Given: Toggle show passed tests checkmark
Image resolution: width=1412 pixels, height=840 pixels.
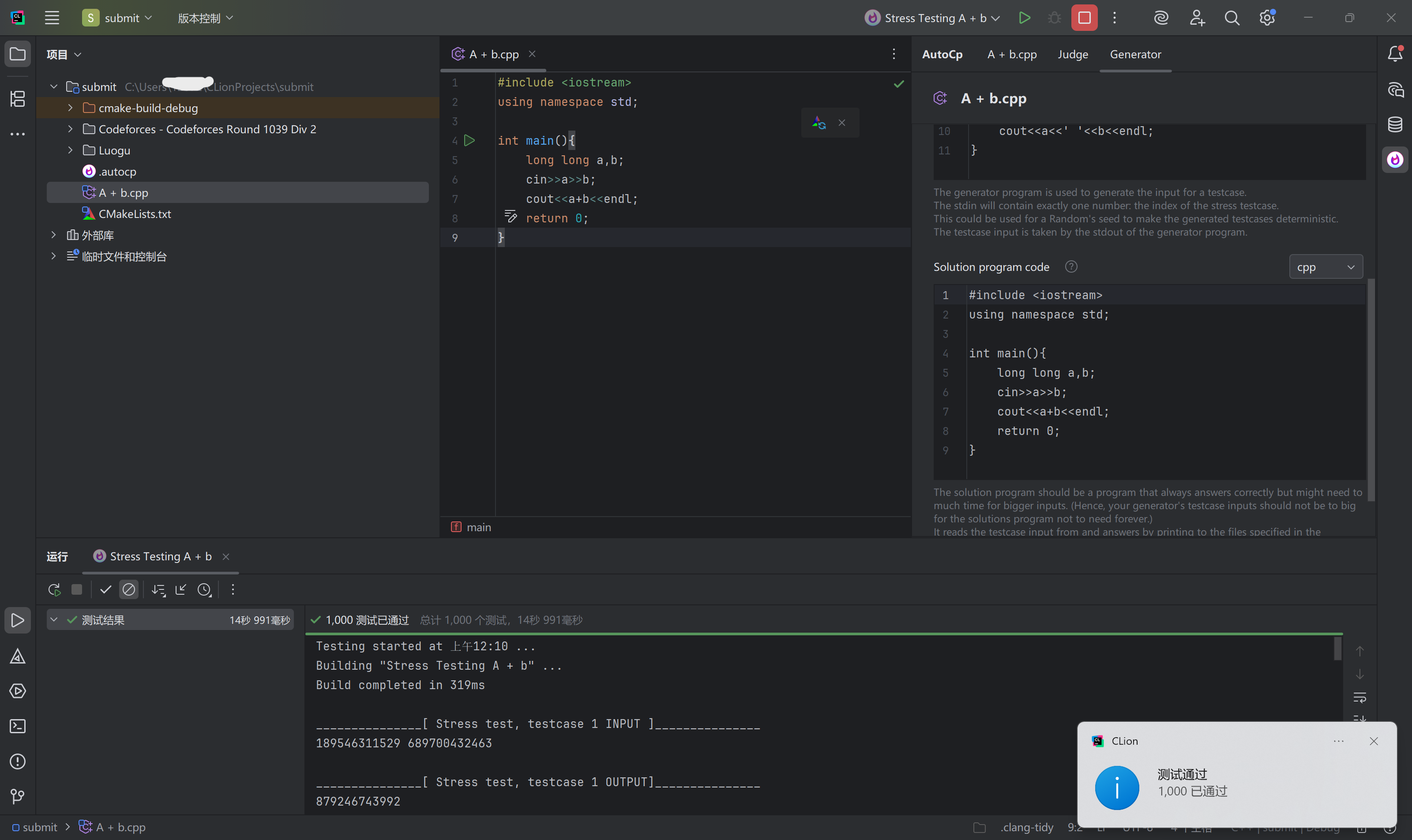Looking at the screenshot, I should (105, 590).
